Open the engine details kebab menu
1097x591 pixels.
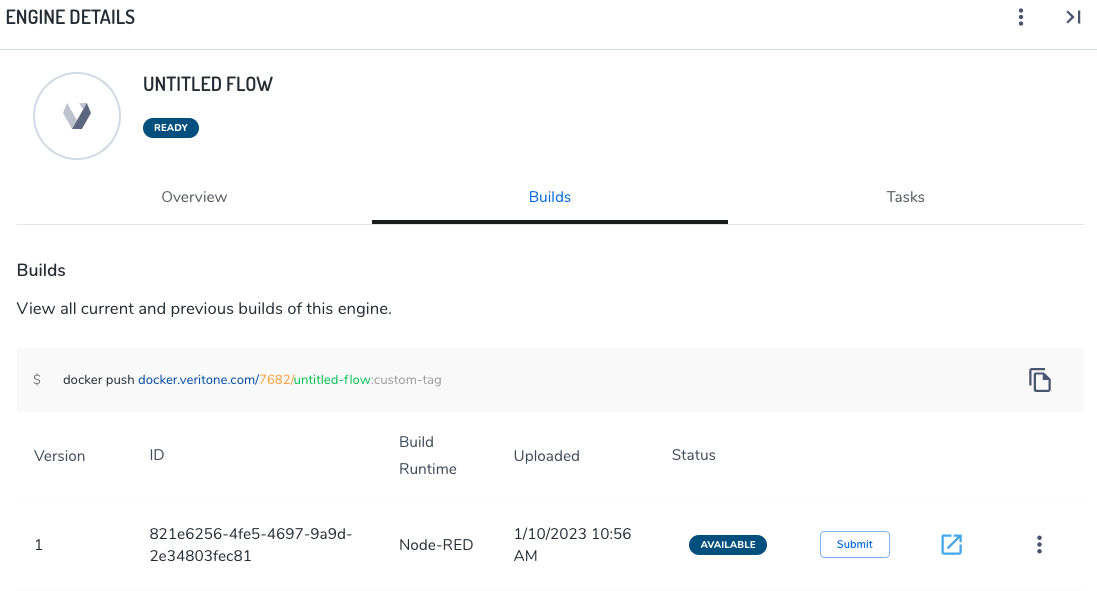pos(1020,17)
